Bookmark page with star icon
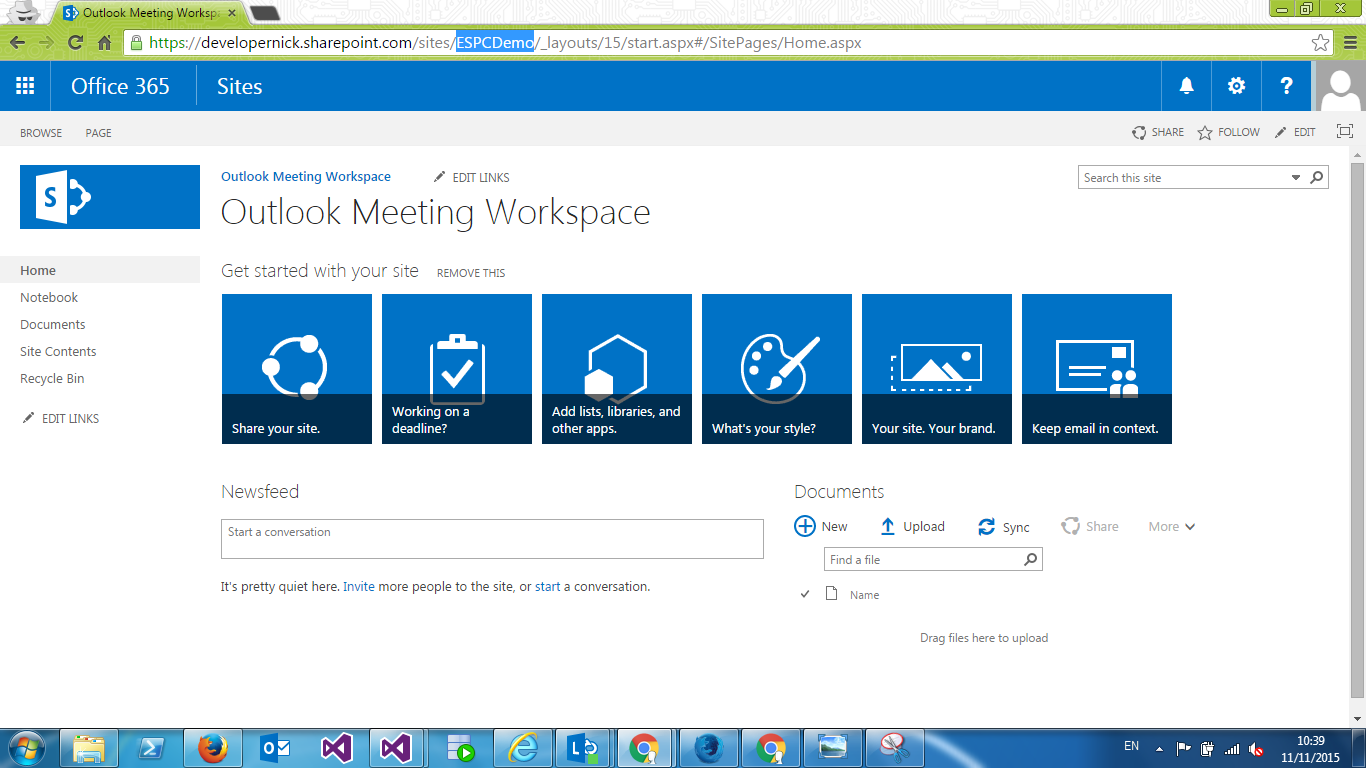This screenshot has width=1366, height=768. [1321, 43]
